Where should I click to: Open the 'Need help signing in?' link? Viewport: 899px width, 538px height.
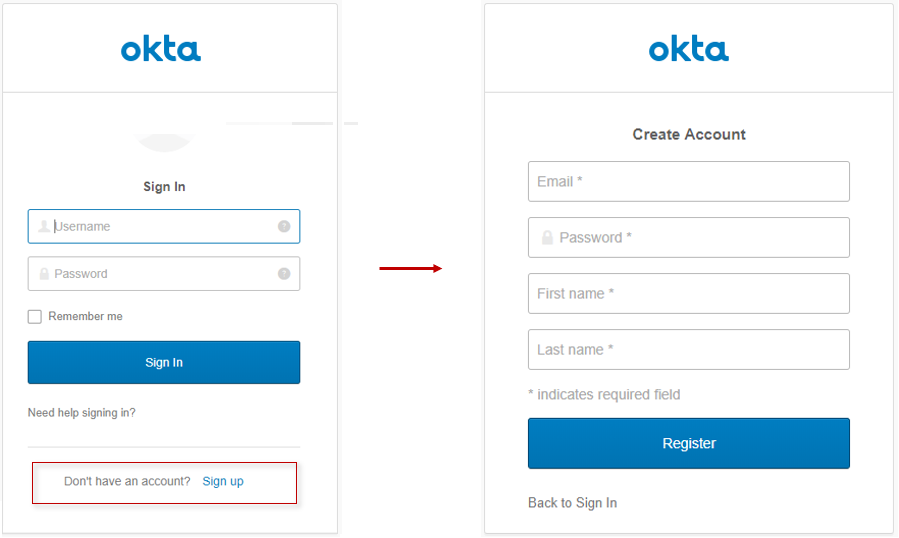tap(82, 413)
